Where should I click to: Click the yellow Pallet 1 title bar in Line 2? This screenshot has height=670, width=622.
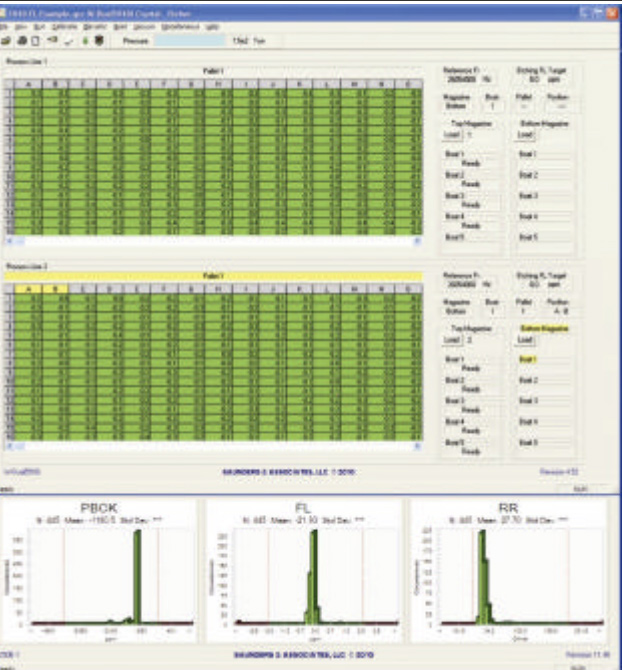coord(214,276)
